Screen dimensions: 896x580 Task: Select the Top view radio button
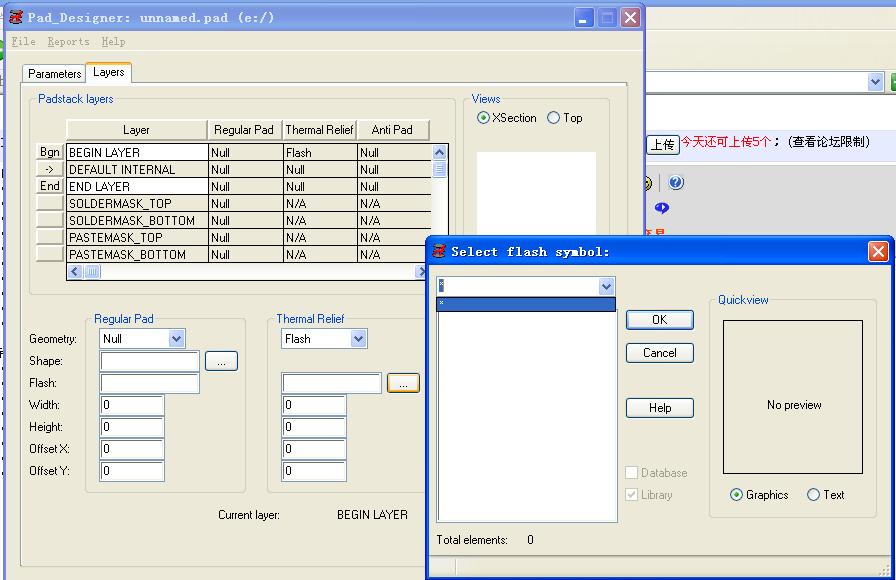click(554, 118)
